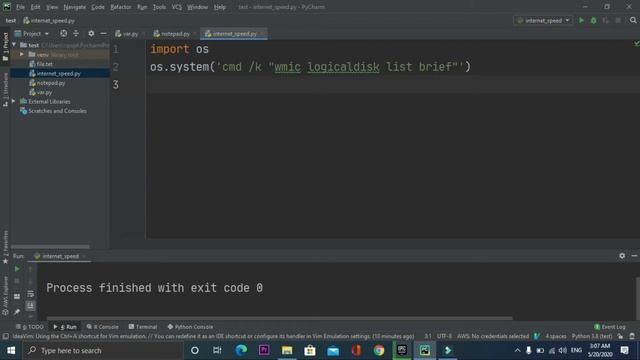Switch to the notepad.py editor tab
The width and height of the screenshot is (640, 360).
coord(175,34)
